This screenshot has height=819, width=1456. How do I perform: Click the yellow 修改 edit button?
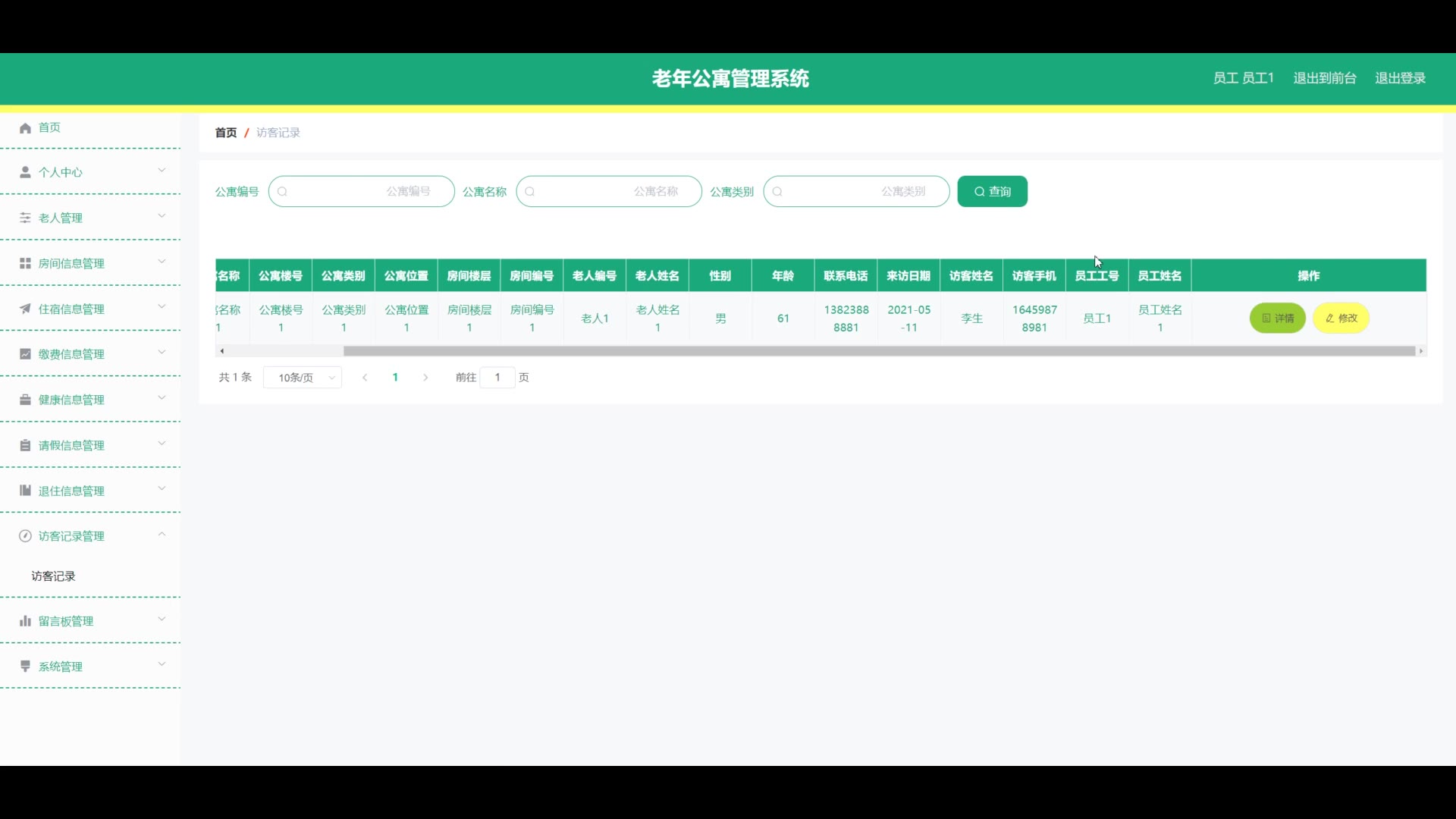tap(1341, 318)
